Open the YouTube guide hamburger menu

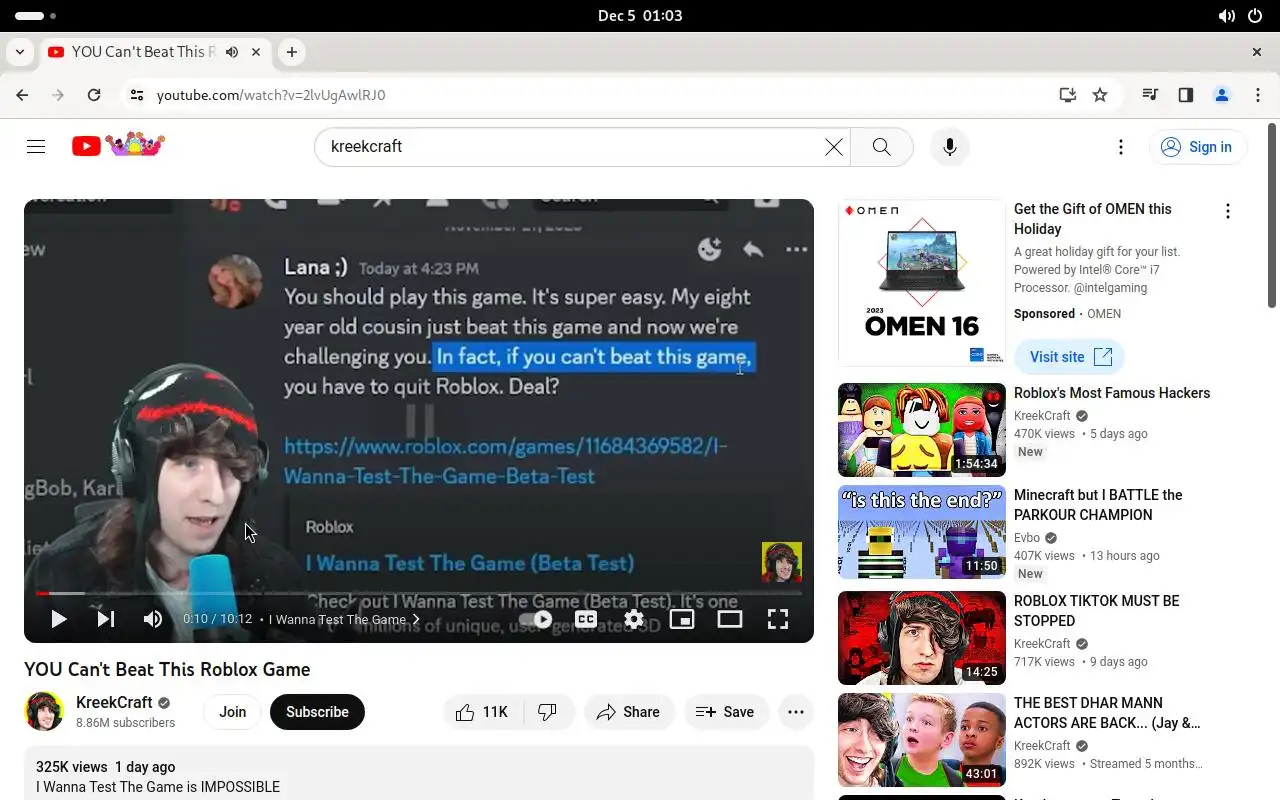pyautogui.click(x=36, y=147)
